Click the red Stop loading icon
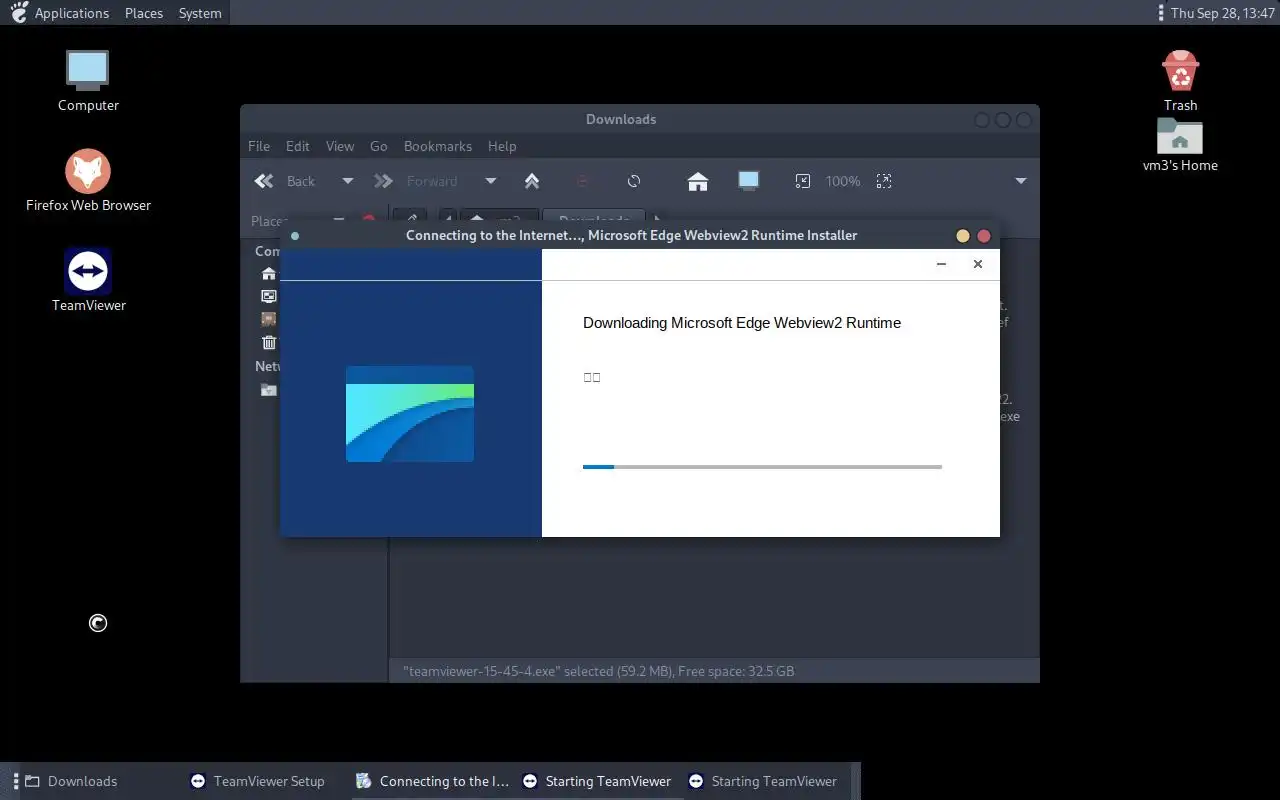Screen dimensions: 1280x800 tap(583, 181)
